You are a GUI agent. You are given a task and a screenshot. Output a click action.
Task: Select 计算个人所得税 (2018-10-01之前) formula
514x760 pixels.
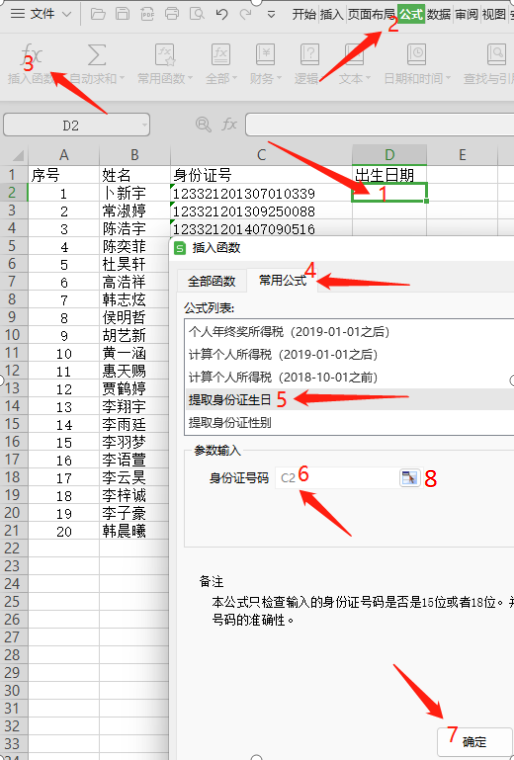pos(349,377)
